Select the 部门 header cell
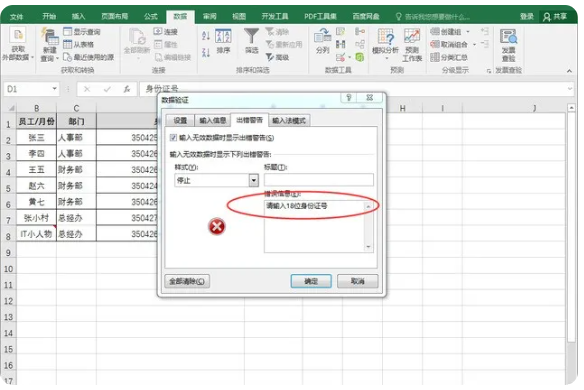The width and height of the screenshot is (584, 390). click(x=76, y=121)
